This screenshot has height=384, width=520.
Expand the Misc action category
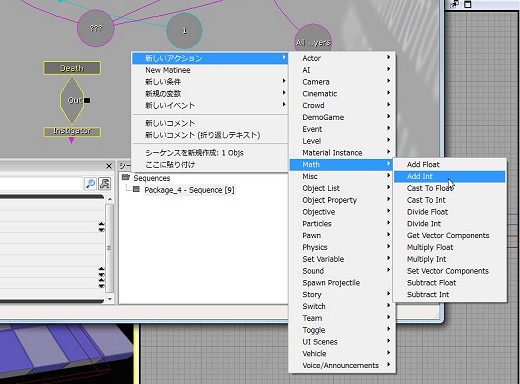[x=342, y=176]
